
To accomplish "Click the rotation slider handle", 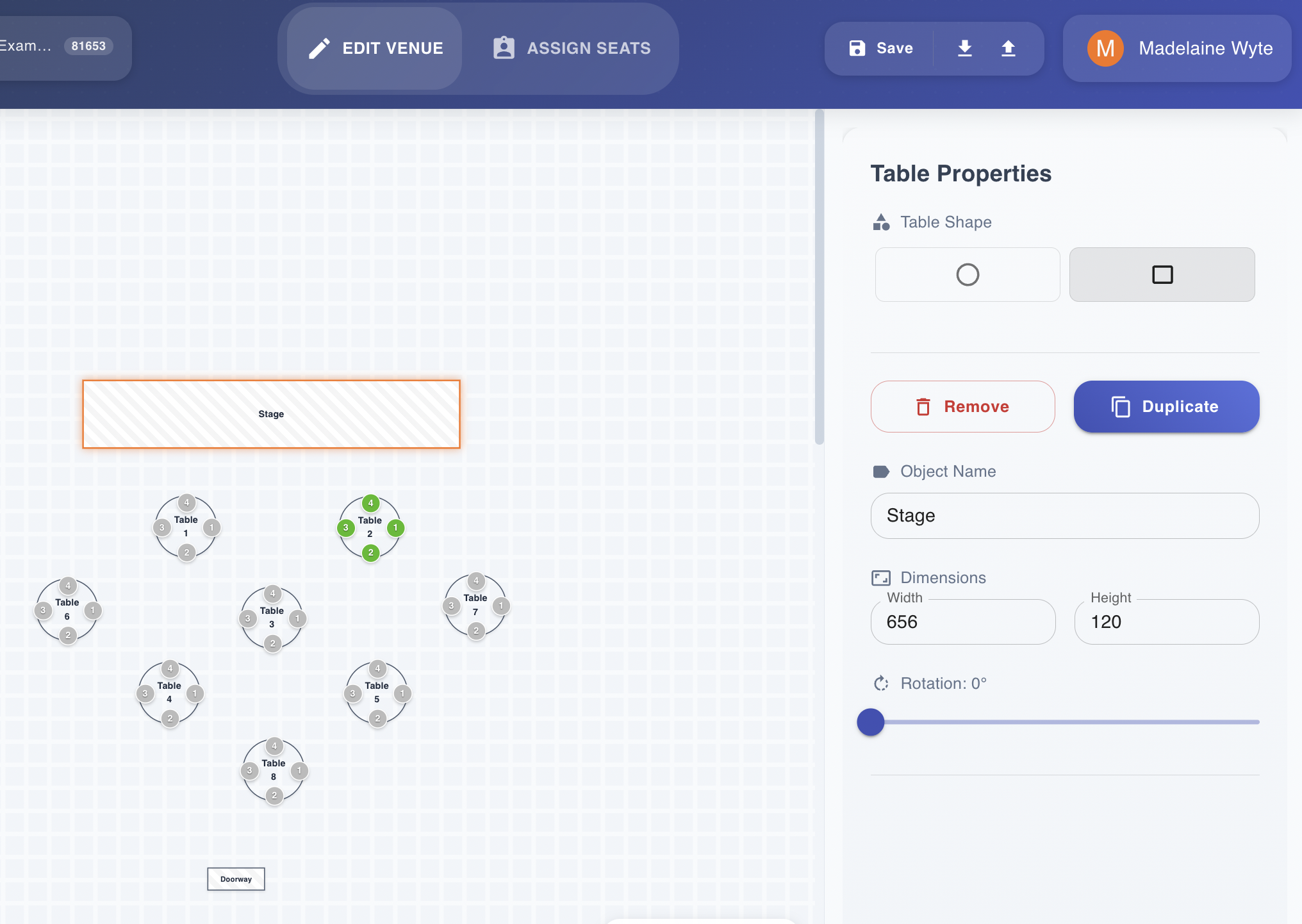I will coord(871,722).
